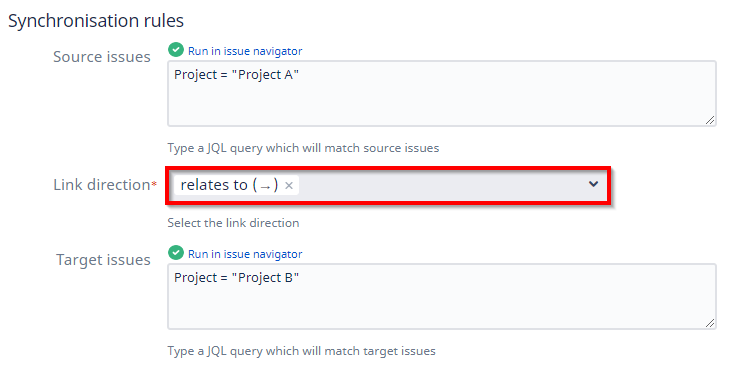Screen dimensions: 747x373
Task: Click the source textarea corner grip handle
Action: click(710, 121)
